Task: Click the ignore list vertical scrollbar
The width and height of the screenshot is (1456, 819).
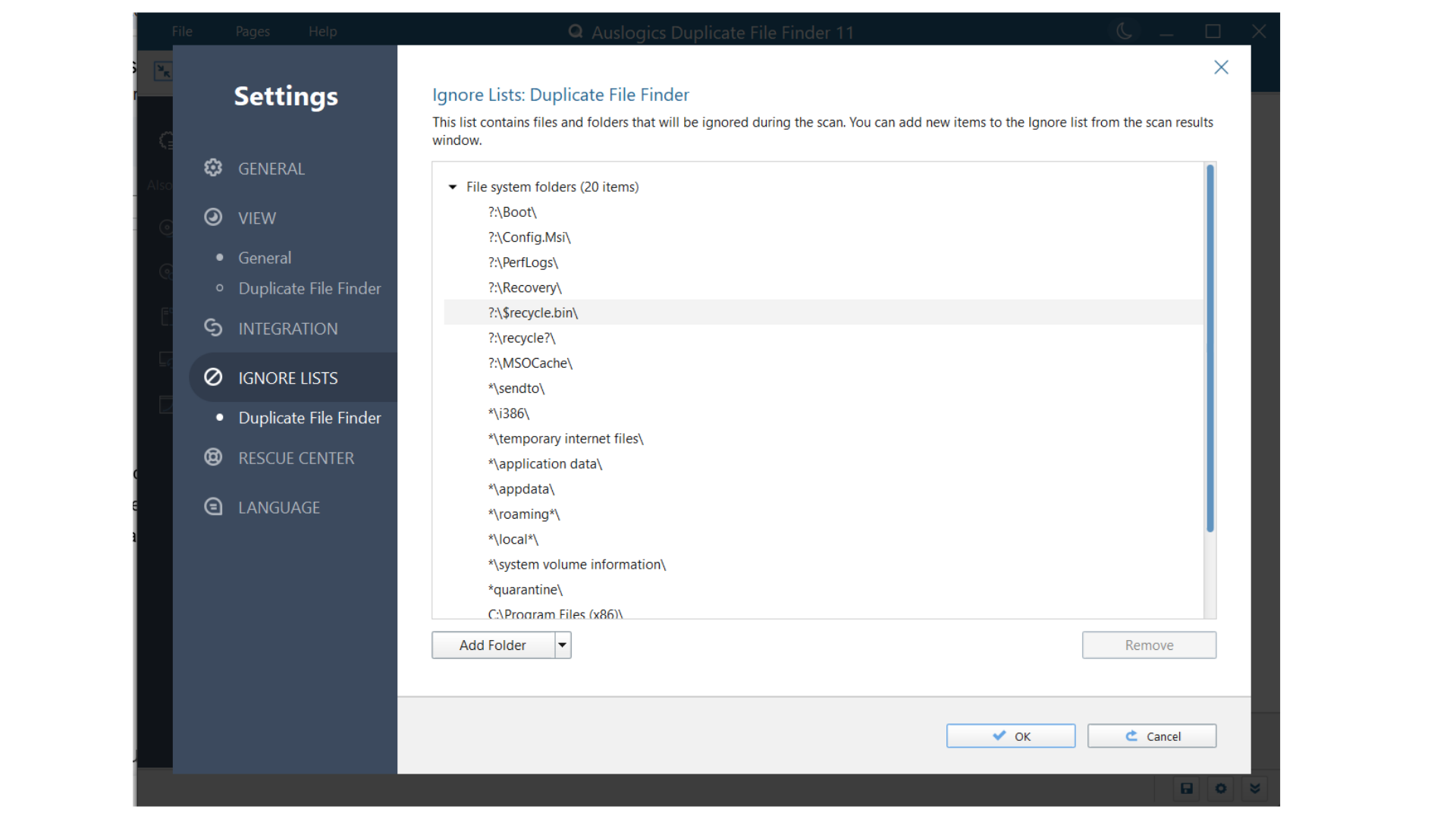Action: 1210,349
